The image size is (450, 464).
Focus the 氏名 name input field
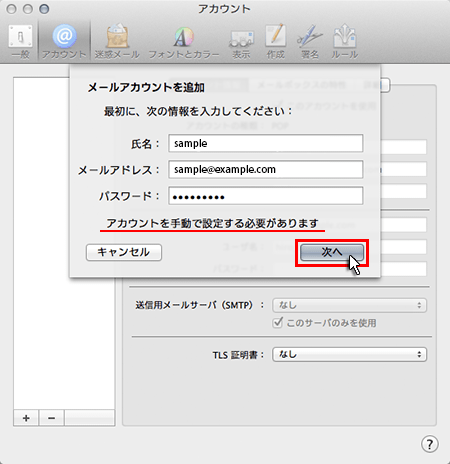266,143
